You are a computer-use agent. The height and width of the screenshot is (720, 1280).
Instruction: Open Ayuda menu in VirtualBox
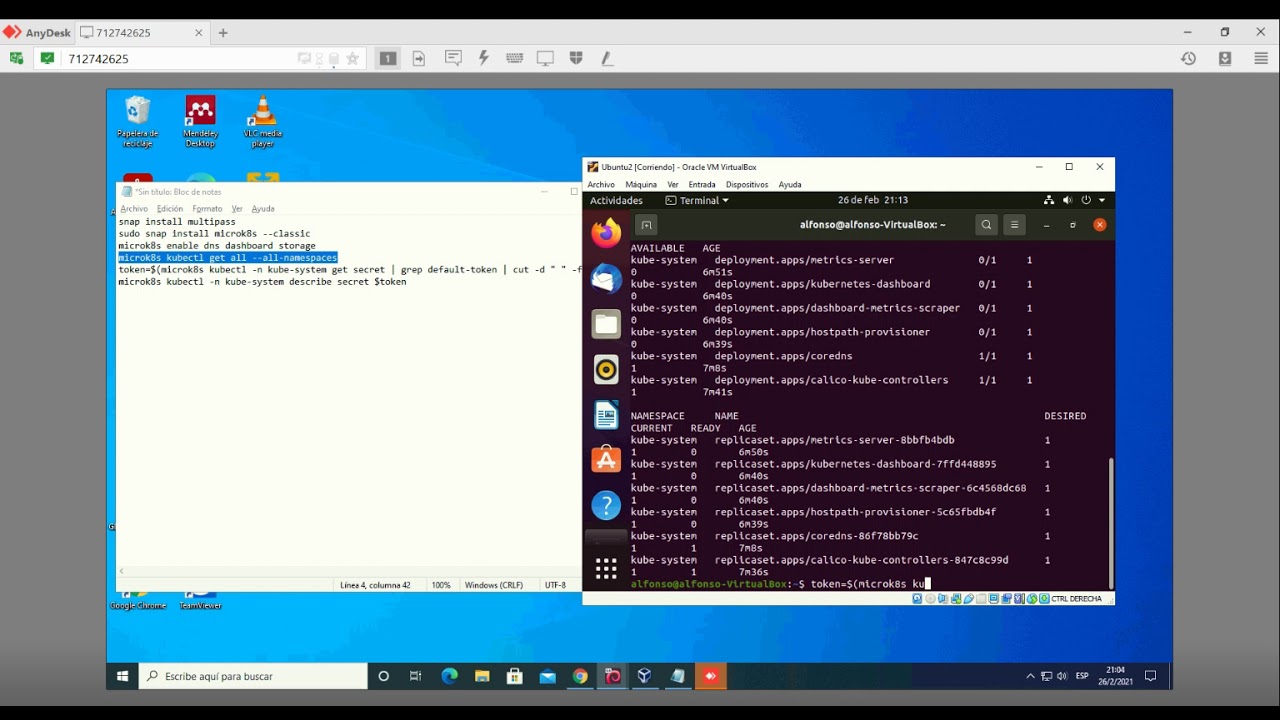(x=790, y=184)
